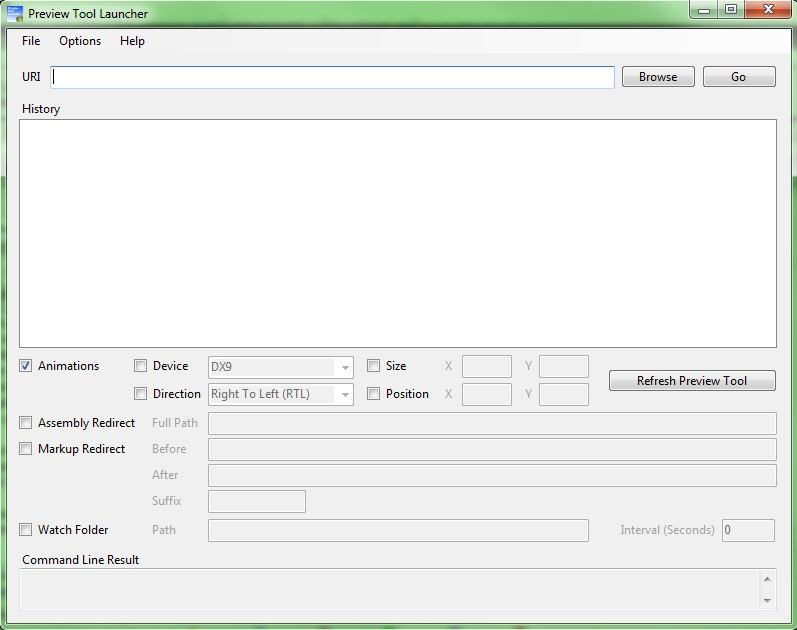Open the Right To Left direction dropdown
Image resolution: width=797 pixels, height=630 pixels.
(281, 394)
